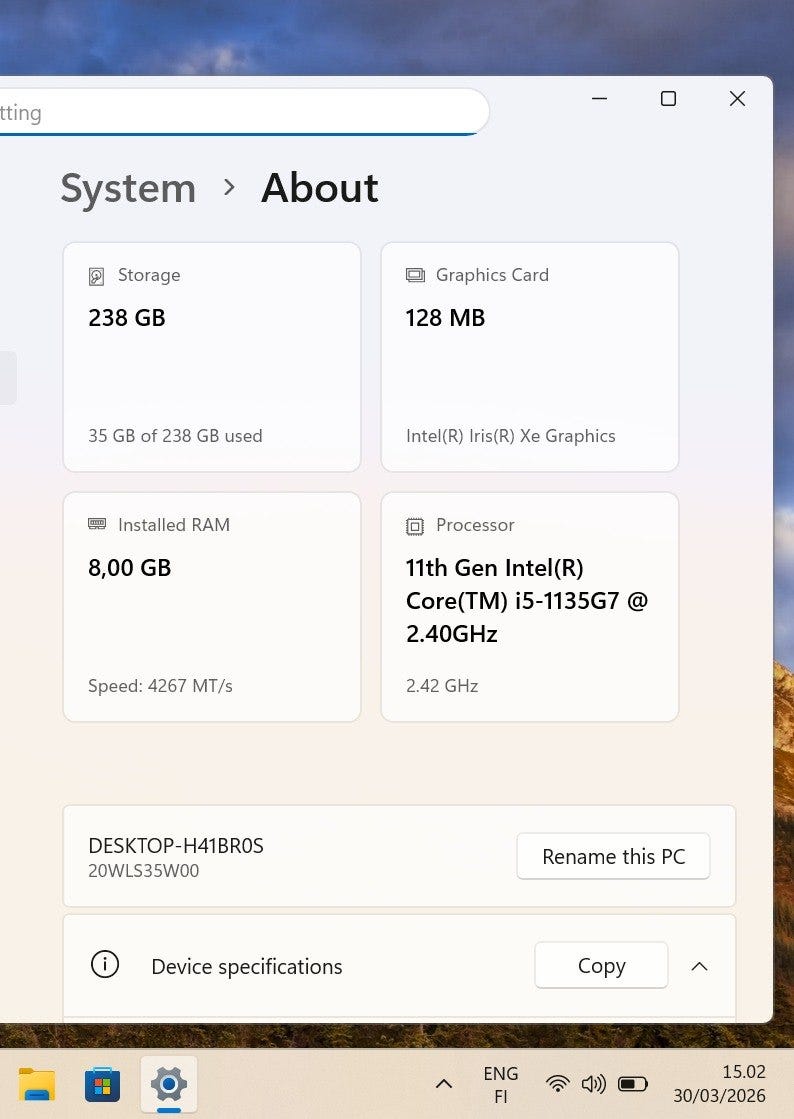Image resolution: width=794 pixels, height=1119 pixels.
Task: Click the speaker volume tray icon
Action: 593,1084
